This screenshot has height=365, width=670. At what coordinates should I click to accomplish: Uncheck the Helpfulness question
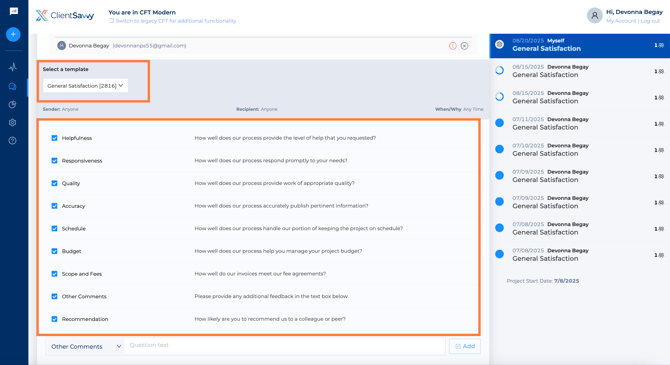point(54,138)
